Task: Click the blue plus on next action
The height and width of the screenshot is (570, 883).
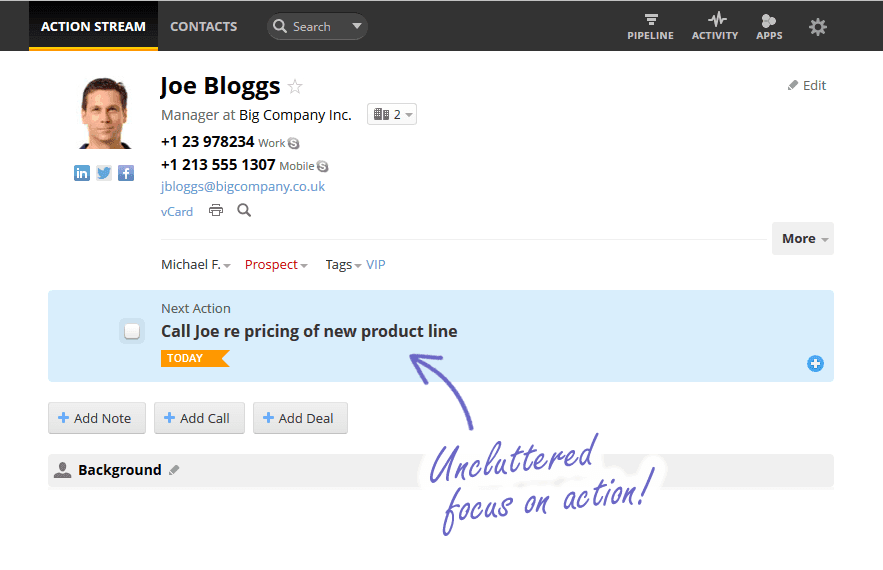Action: (815, 364)
